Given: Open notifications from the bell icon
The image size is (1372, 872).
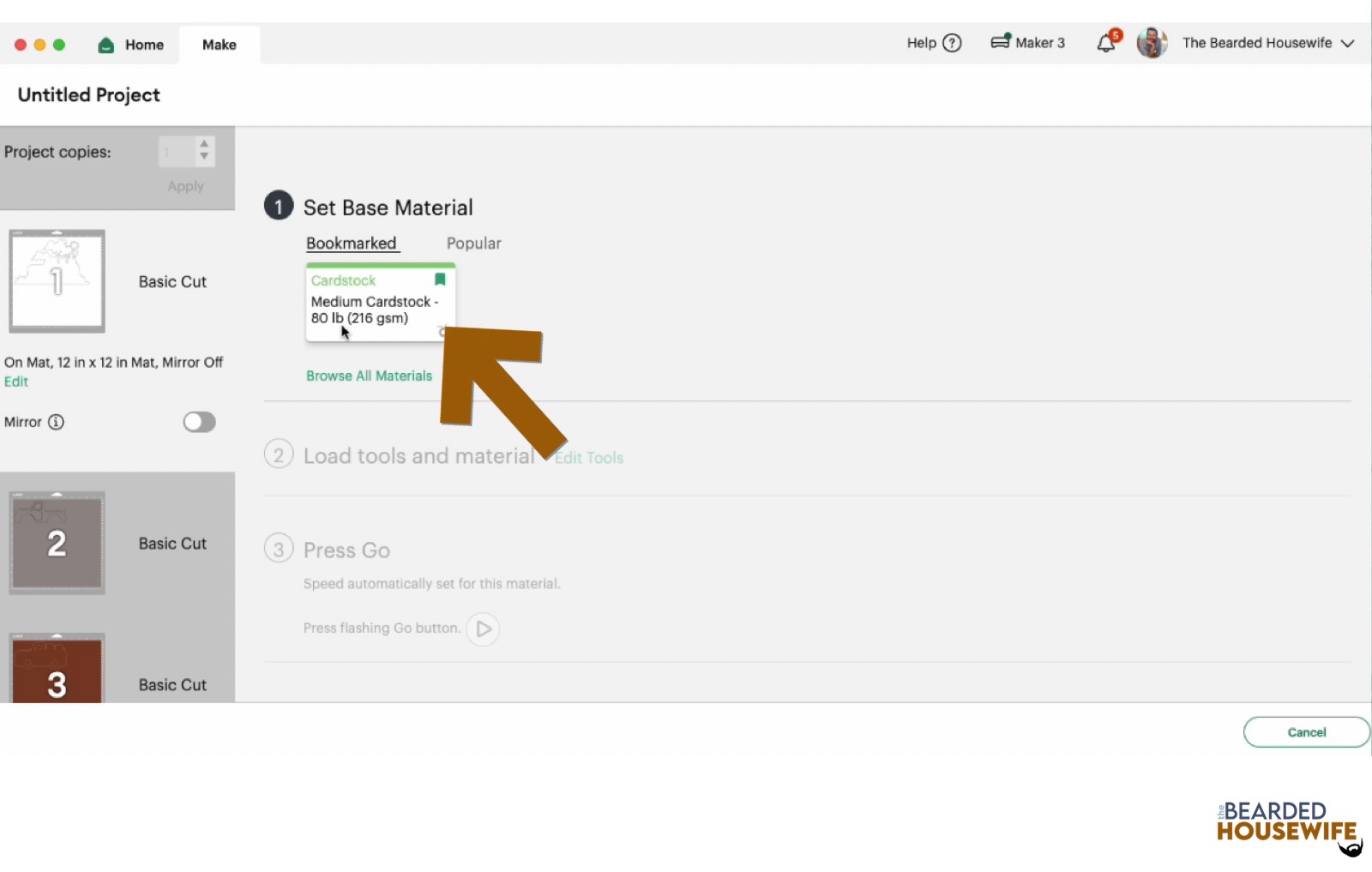Looking at the screenshot, I should coord(1105,42).
